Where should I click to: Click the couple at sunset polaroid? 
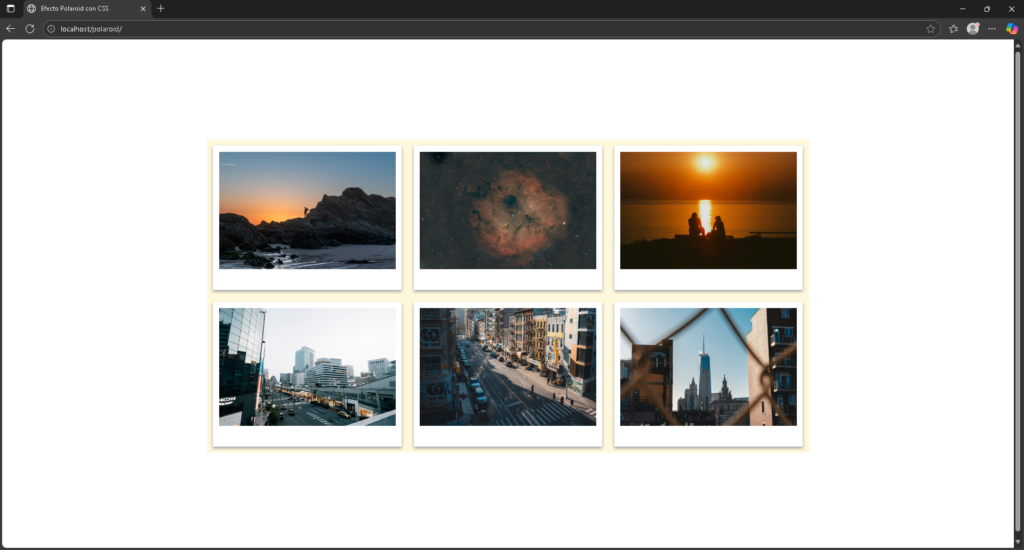click(708, 218)
